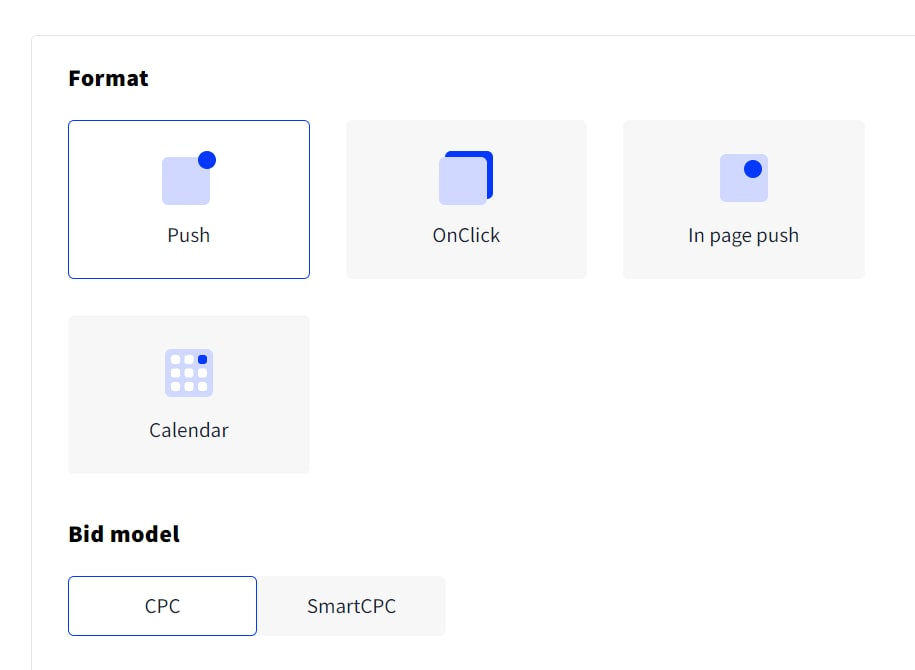
Task: Click the "Push" text label
Action: (x=189, y=236)
